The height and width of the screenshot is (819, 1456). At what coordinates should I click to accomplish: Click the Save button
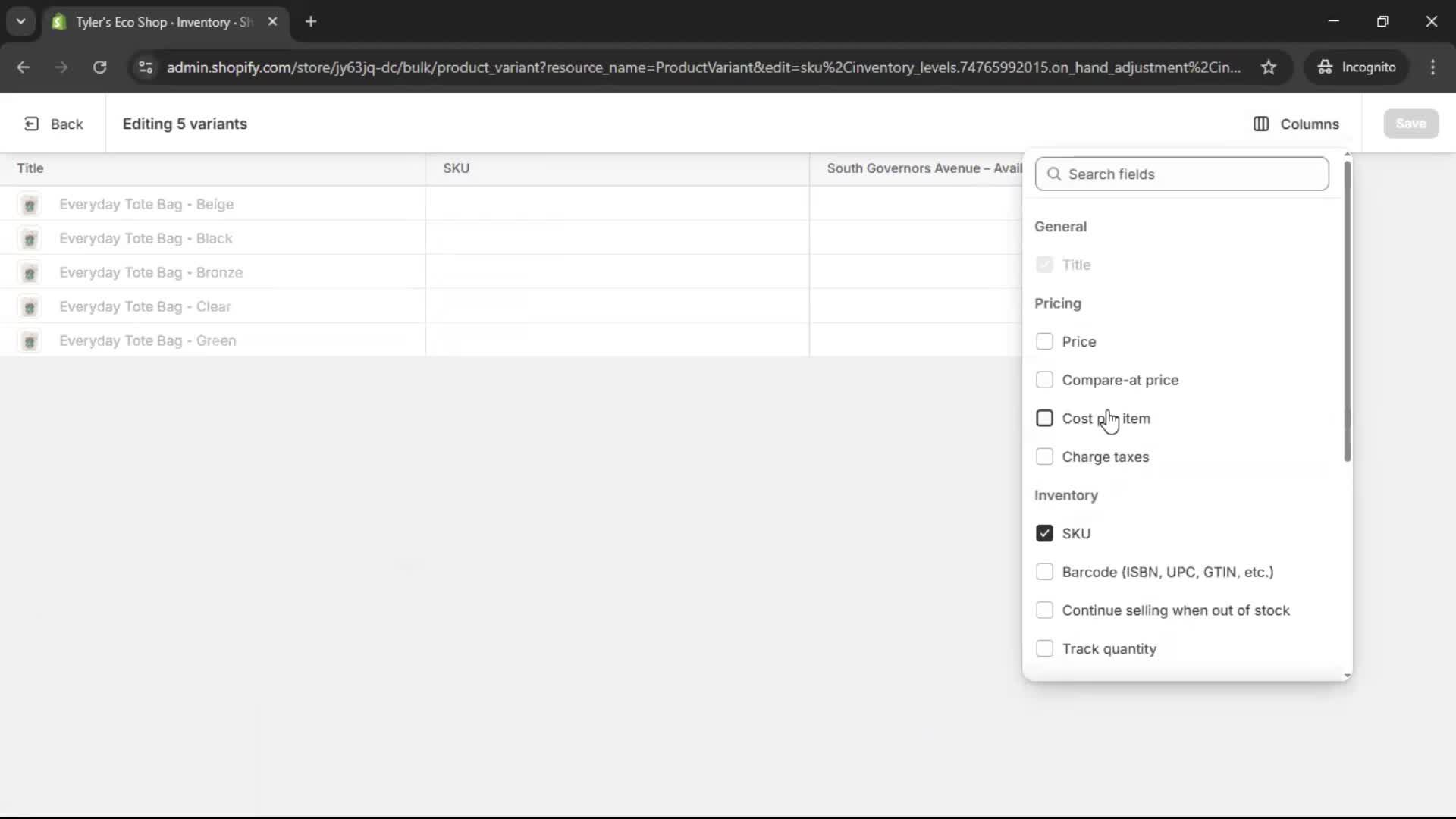pos(1410,123)
